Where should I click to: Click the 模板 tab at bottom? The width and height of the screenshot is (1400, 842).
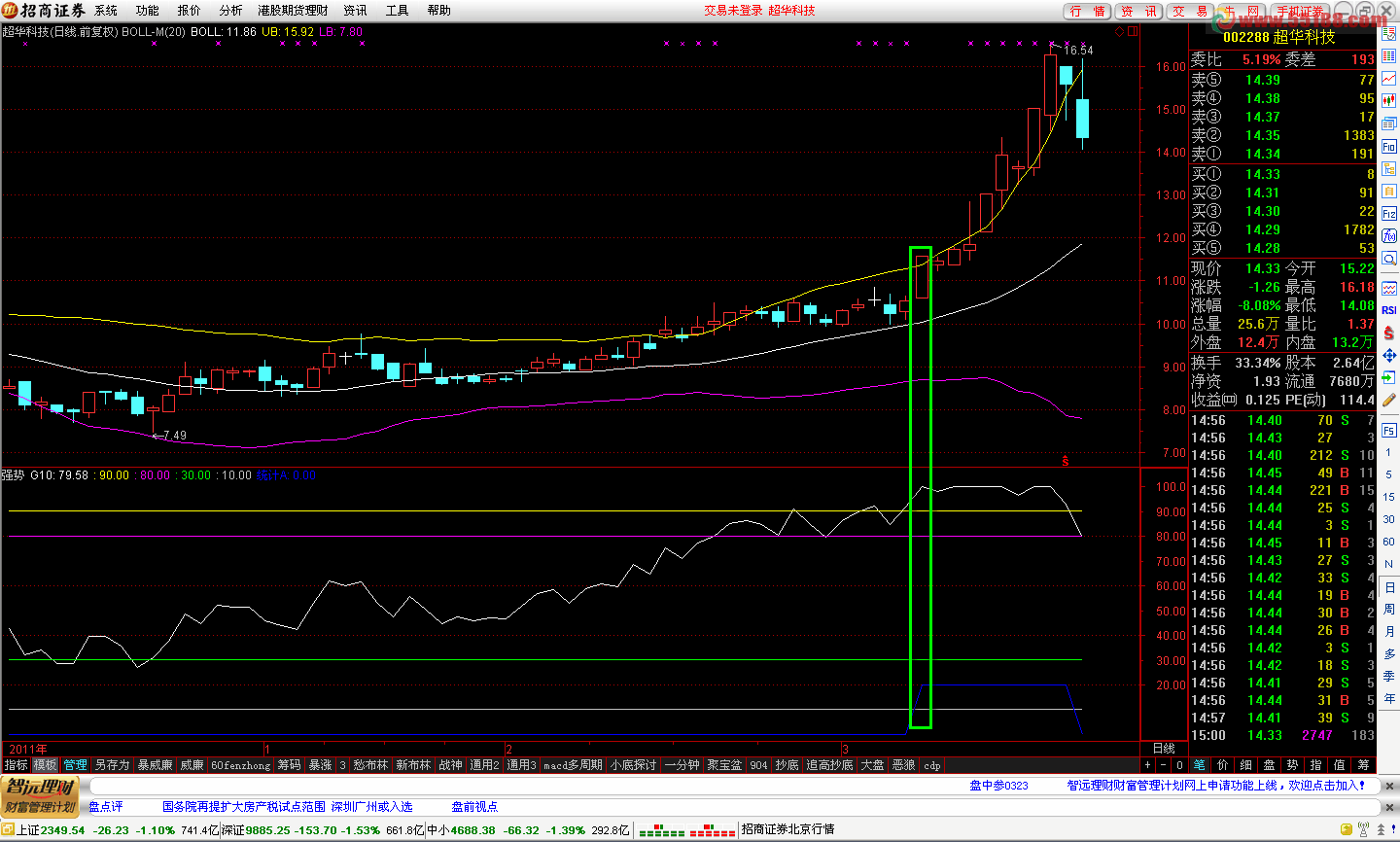tap(45, 765)
